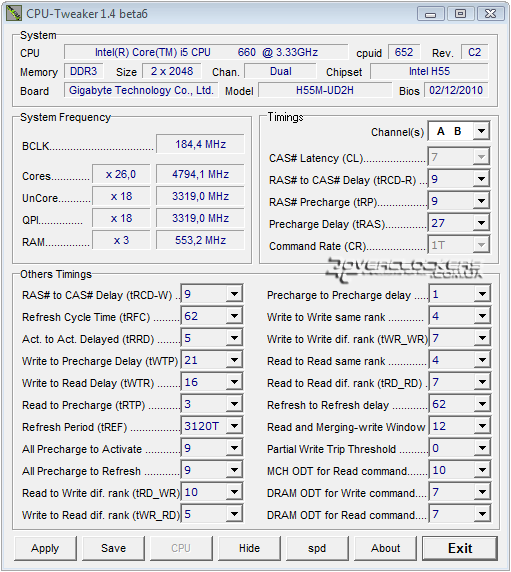This screenshot has width=511, height=572.
Task: Open the Channel(s) A B dropdown
Action: [481, 131]
